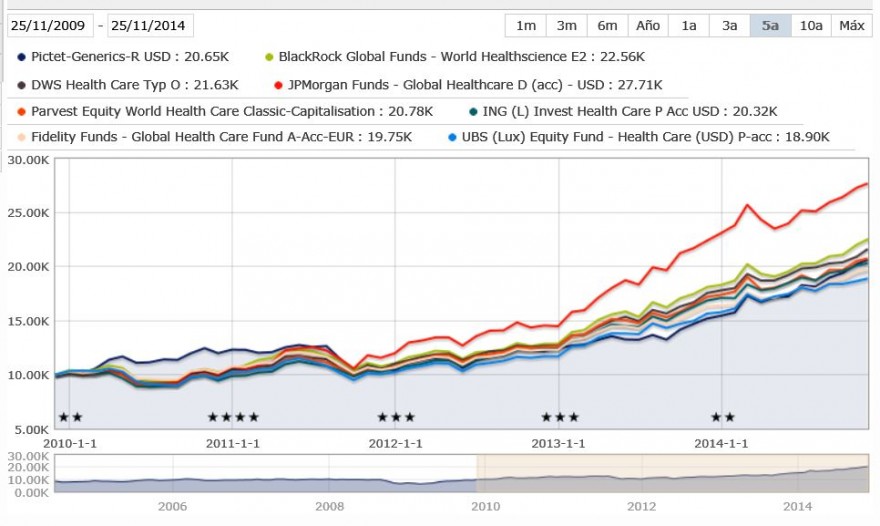Click the highlighted range in the overview navigator
Screen dimensions: 880x526
[x=672, y=474]
